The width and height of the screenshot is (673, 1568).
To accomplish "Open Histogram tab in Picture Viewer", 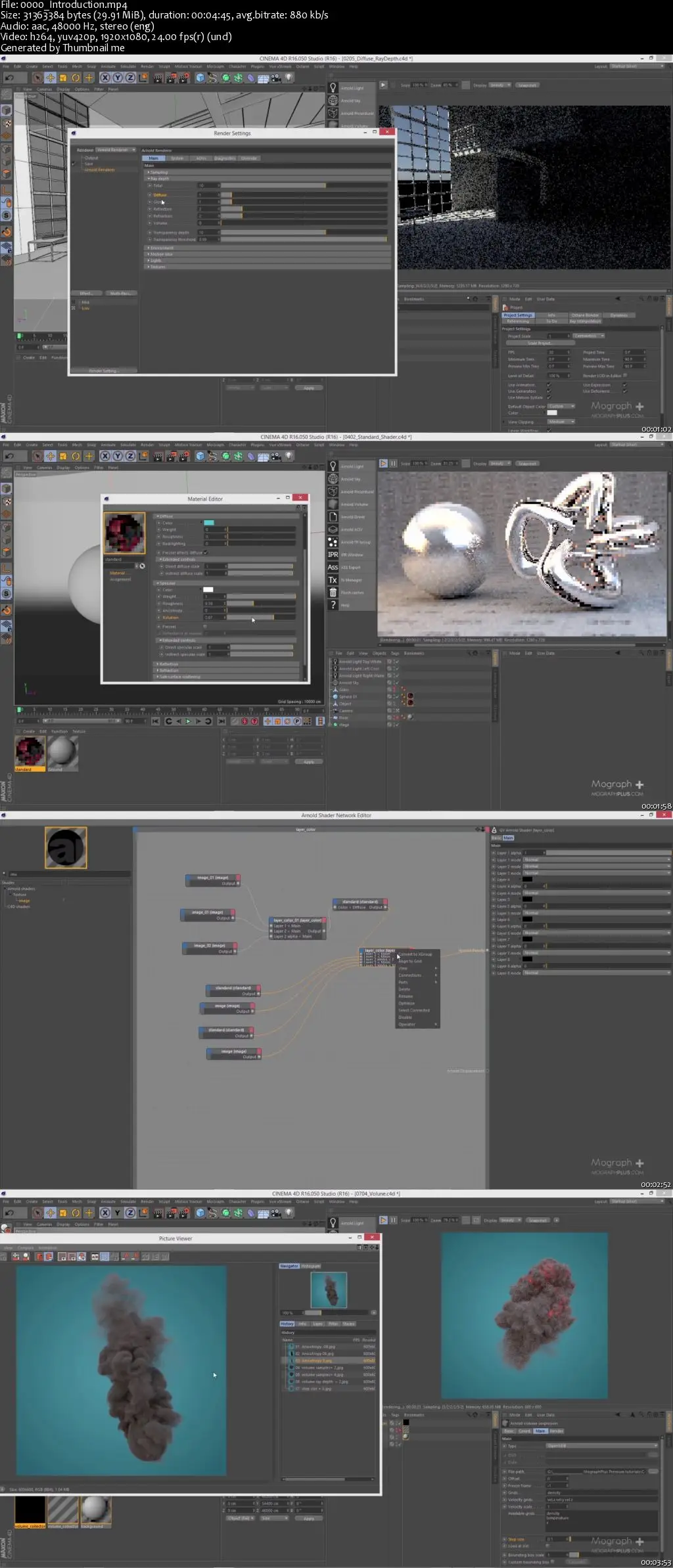I will tap(311, 1266).
